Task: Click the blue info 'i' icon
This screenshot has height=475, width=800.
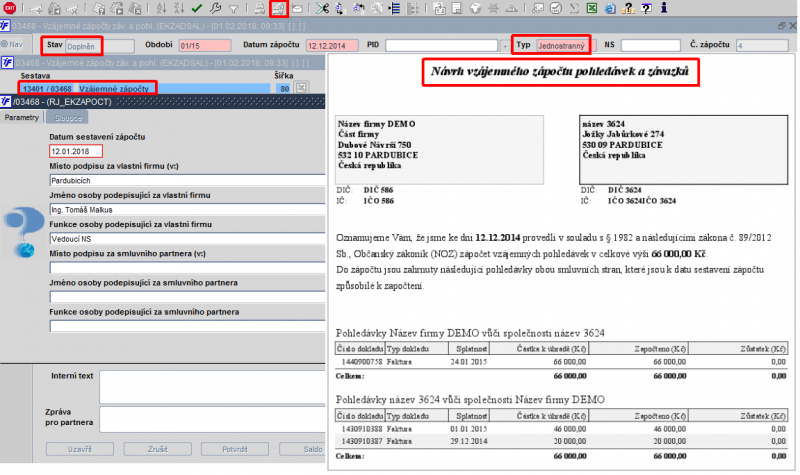Action: pos(664,8)
